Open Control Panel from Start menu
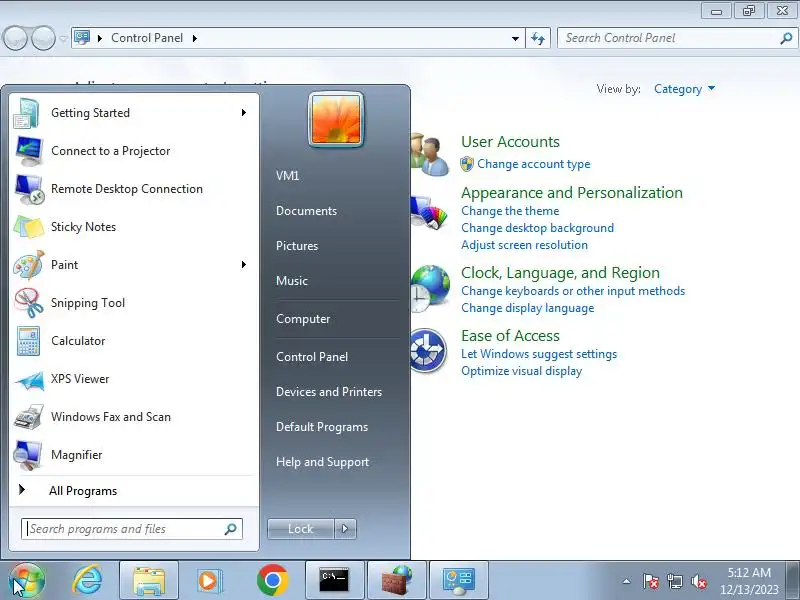This screenshot has width=800, height=600. pos(312,357)
